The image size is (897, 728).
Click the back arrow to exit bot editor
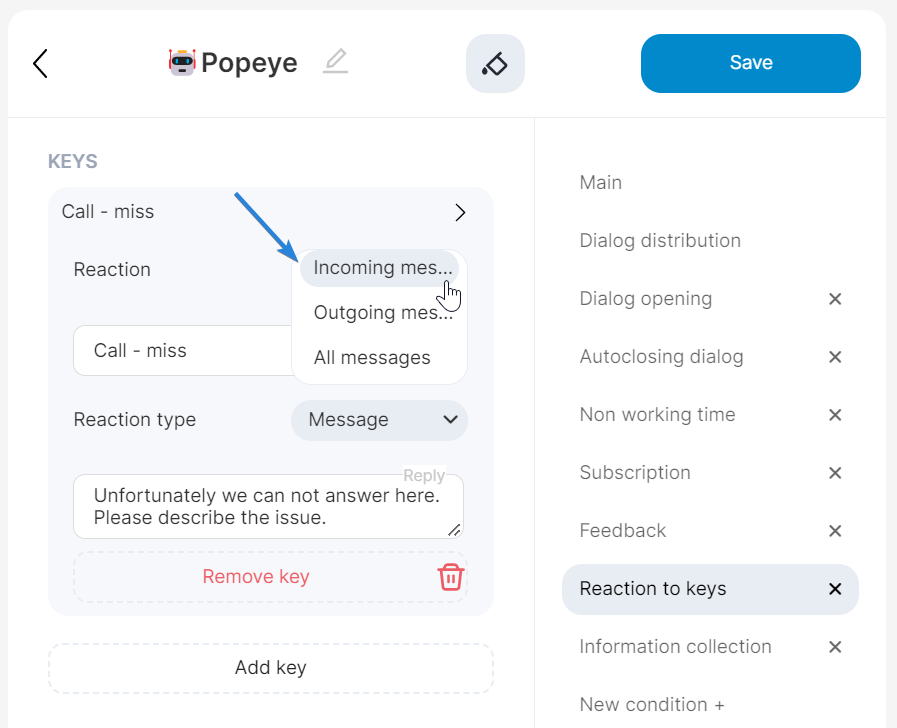pos(40,63)
